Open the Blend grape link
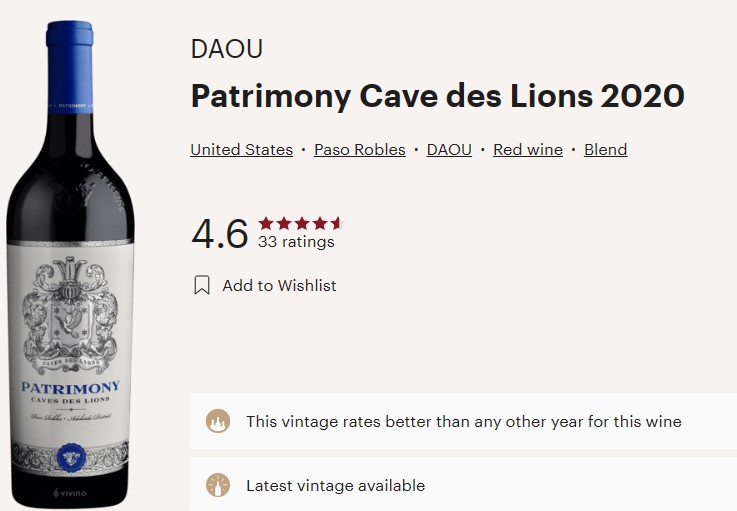The width and height of the screenshot is (737, 511). click(x=605, y=150)
